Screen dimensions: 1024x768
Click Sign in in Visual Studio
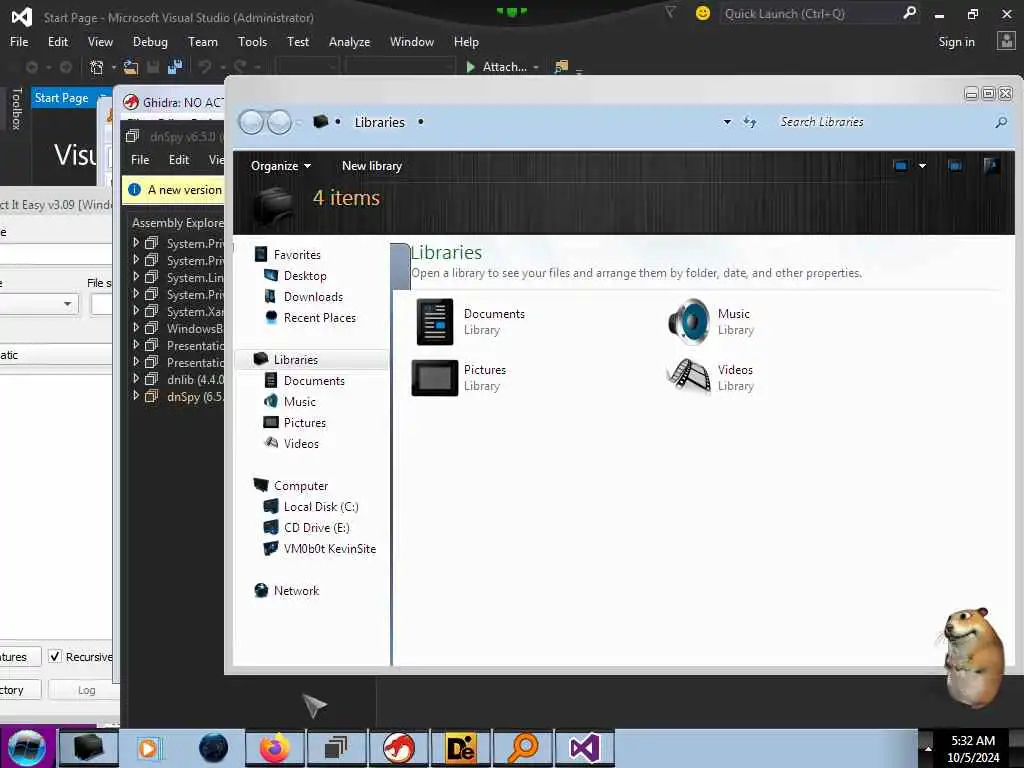pos(956,42)
